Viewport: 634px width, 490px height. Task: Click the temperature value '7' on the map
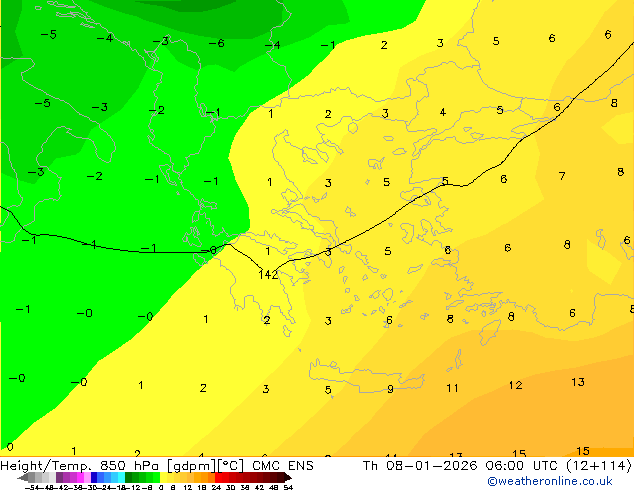pyautogui.click(x=562, y=176)
